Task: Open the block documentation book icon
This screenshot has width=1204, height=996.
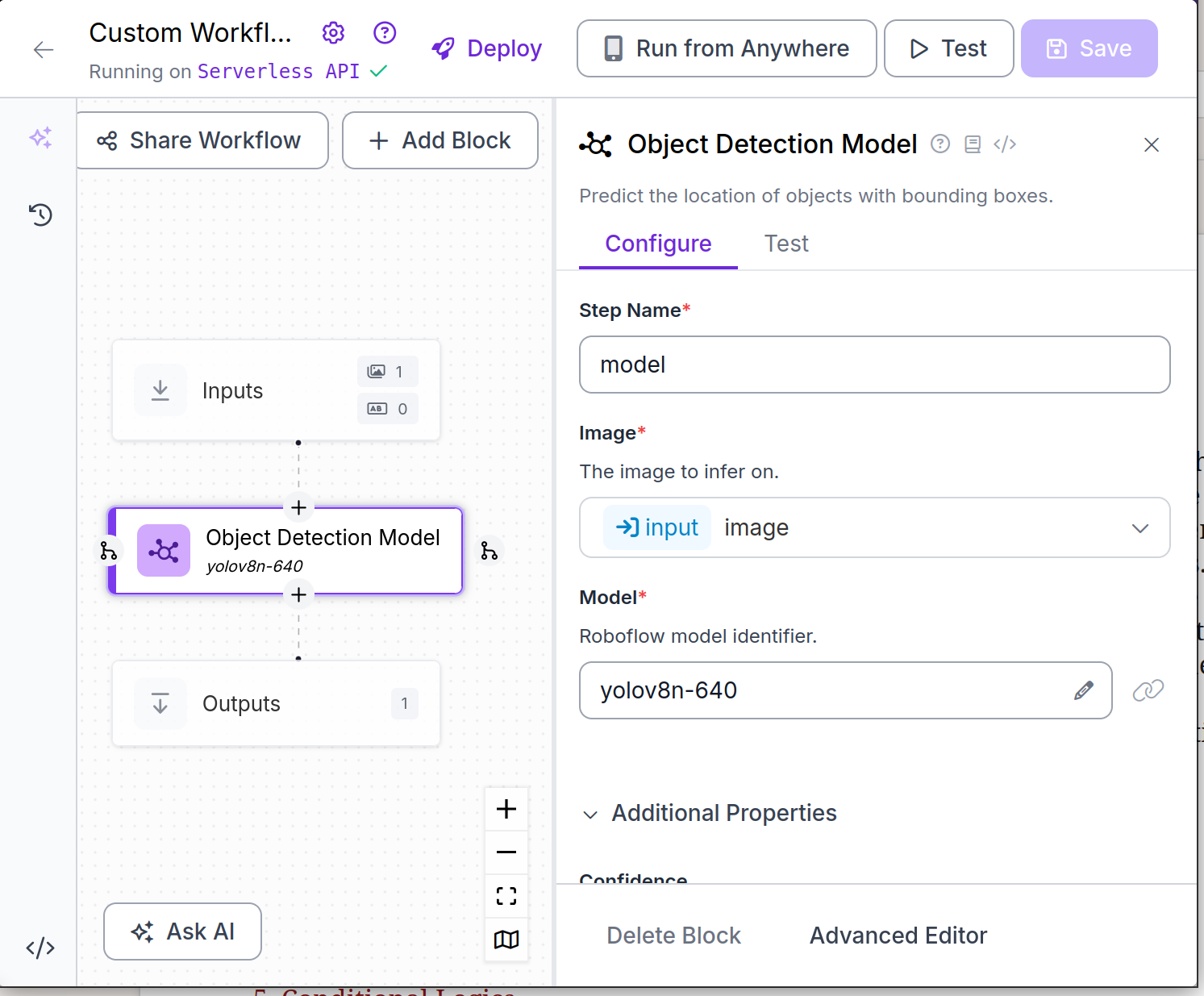Action: [x=973, y=144]
